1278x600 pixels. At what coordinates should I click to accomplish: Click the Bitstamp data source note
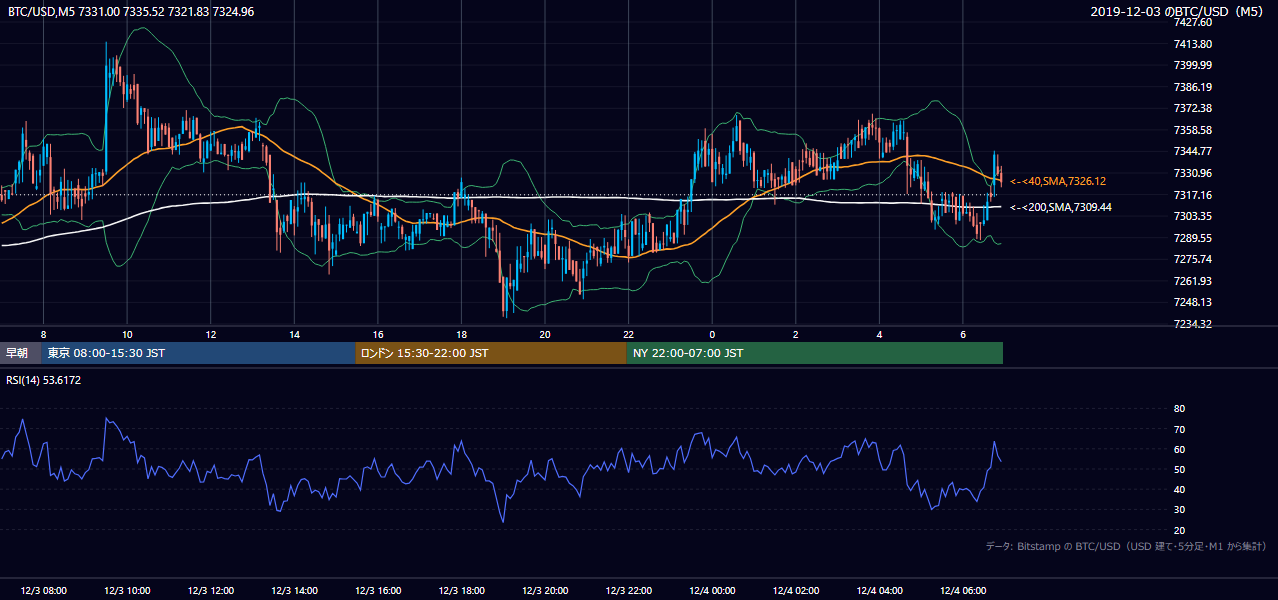pos(1127,546)
